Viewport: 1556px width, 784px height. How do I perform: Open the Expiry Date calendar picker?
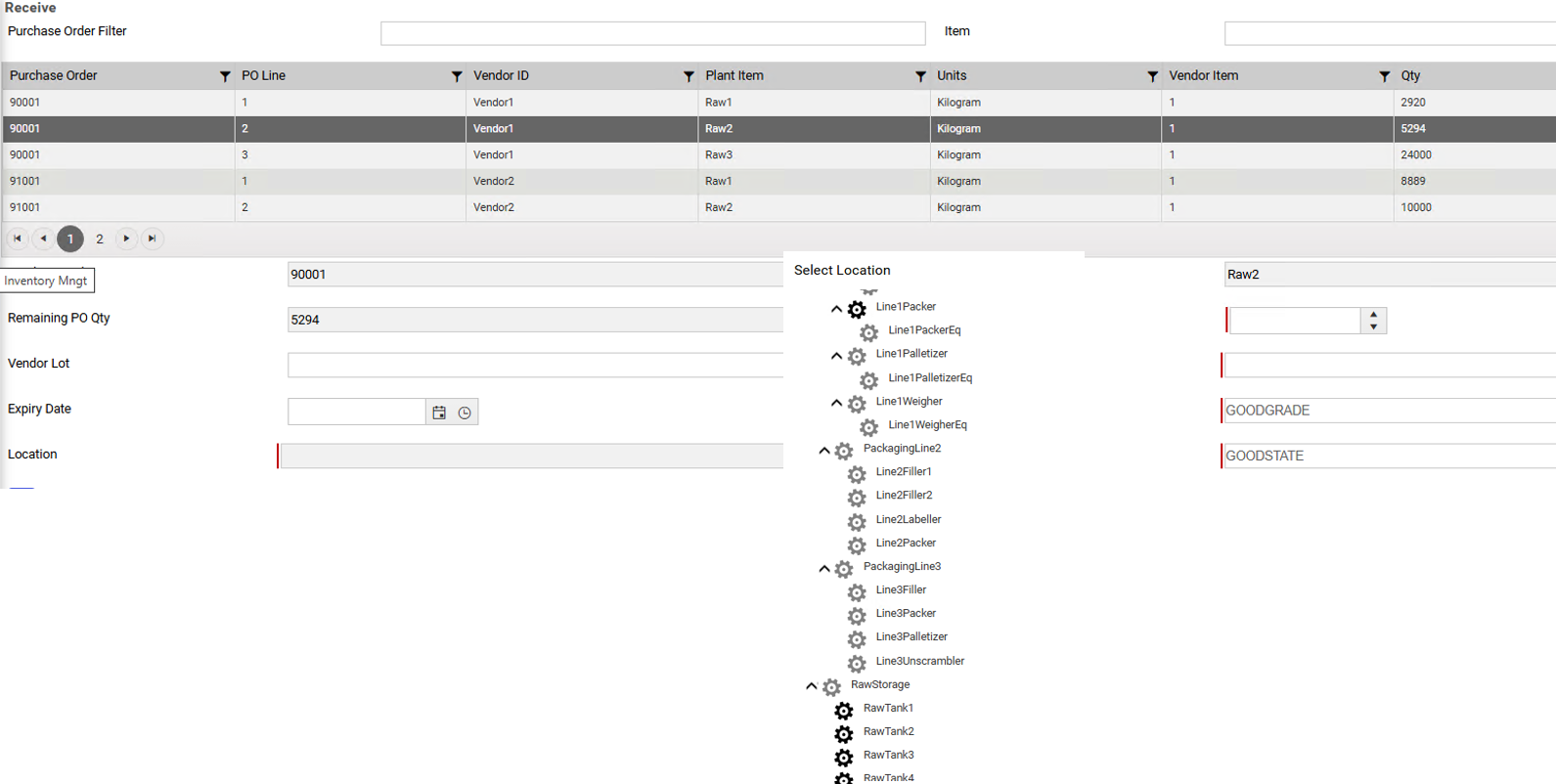(x=439, y=413)
